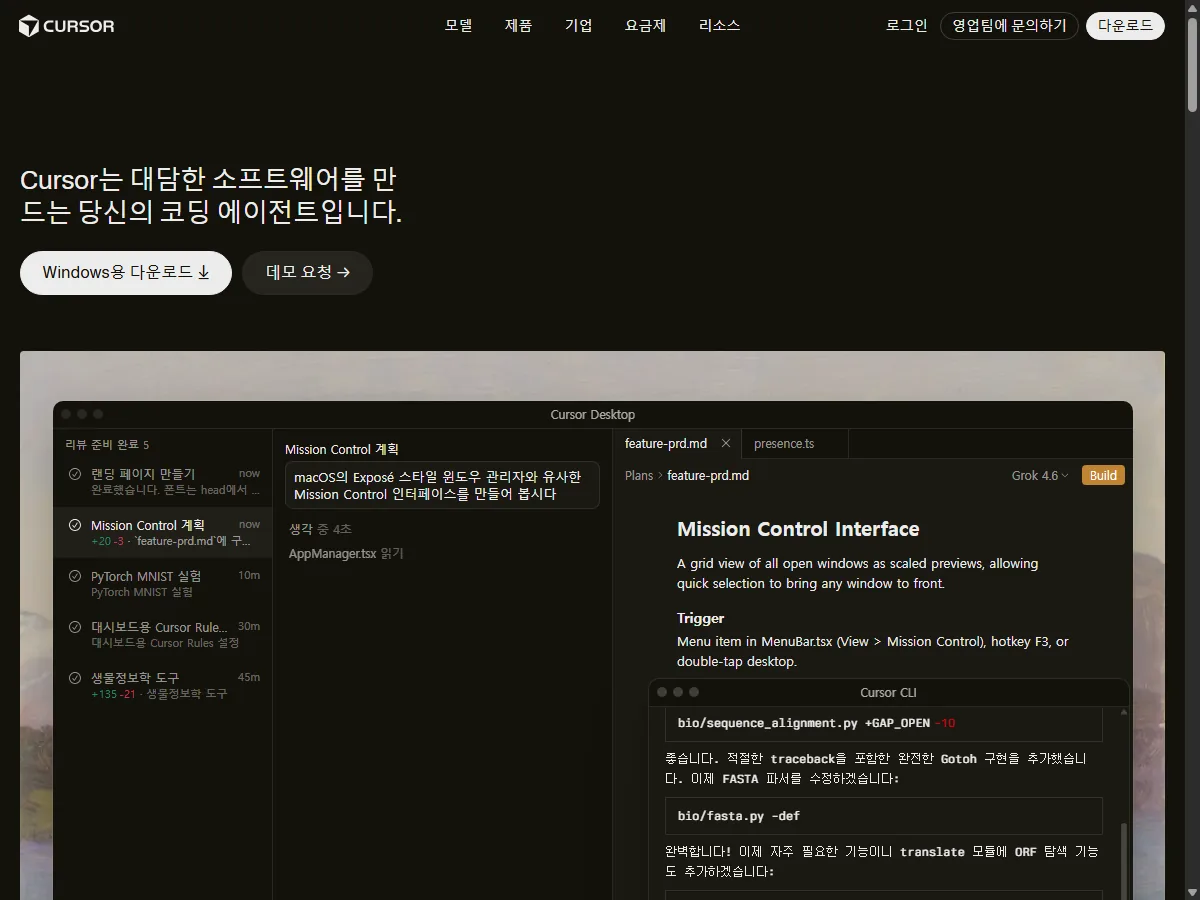Open the 제품 menu

tap(518, 26)
